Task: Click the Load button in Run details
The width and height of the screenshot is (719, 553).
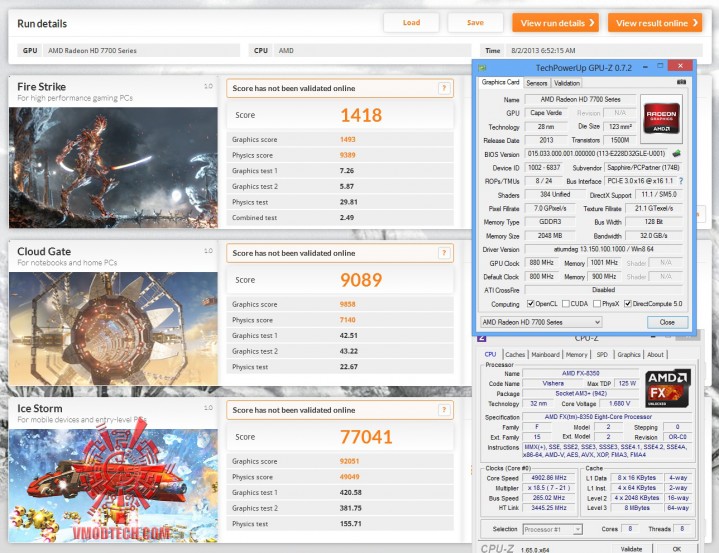Action: (x=411, y=22)
